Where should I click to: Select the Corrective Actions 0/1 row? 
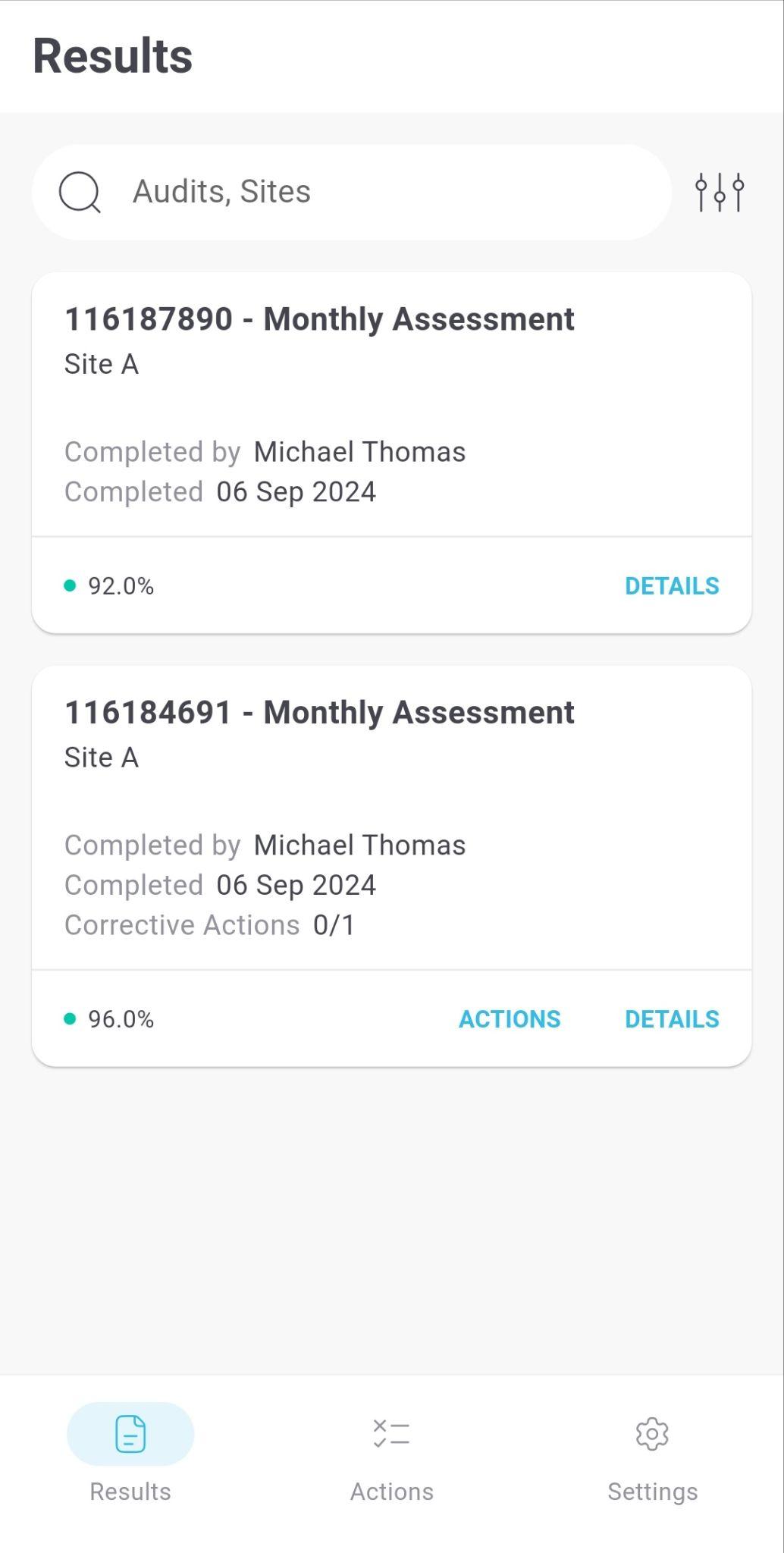209,925
